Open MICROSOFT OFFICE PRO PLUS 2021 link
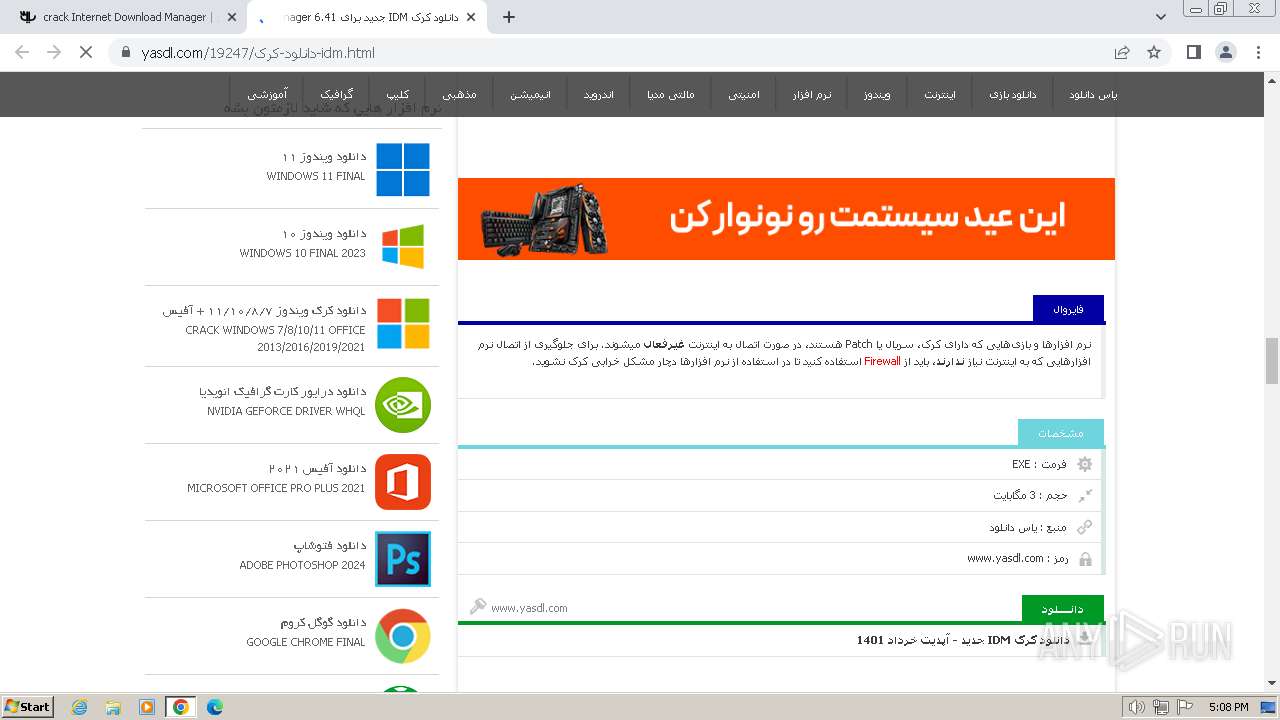 tap(276, 488)
